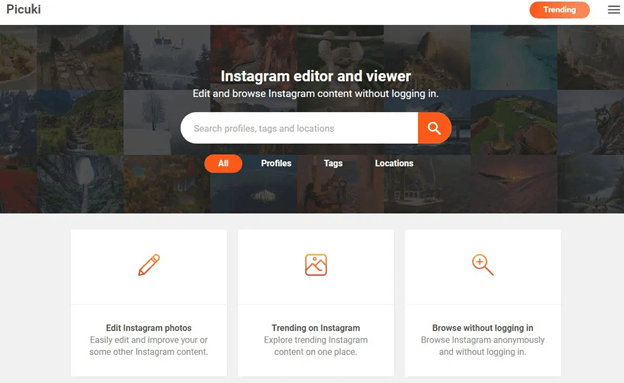Select the Tags search filter
Image resolution: width=624 pixels, height=383 pixels.
point(333,163)
